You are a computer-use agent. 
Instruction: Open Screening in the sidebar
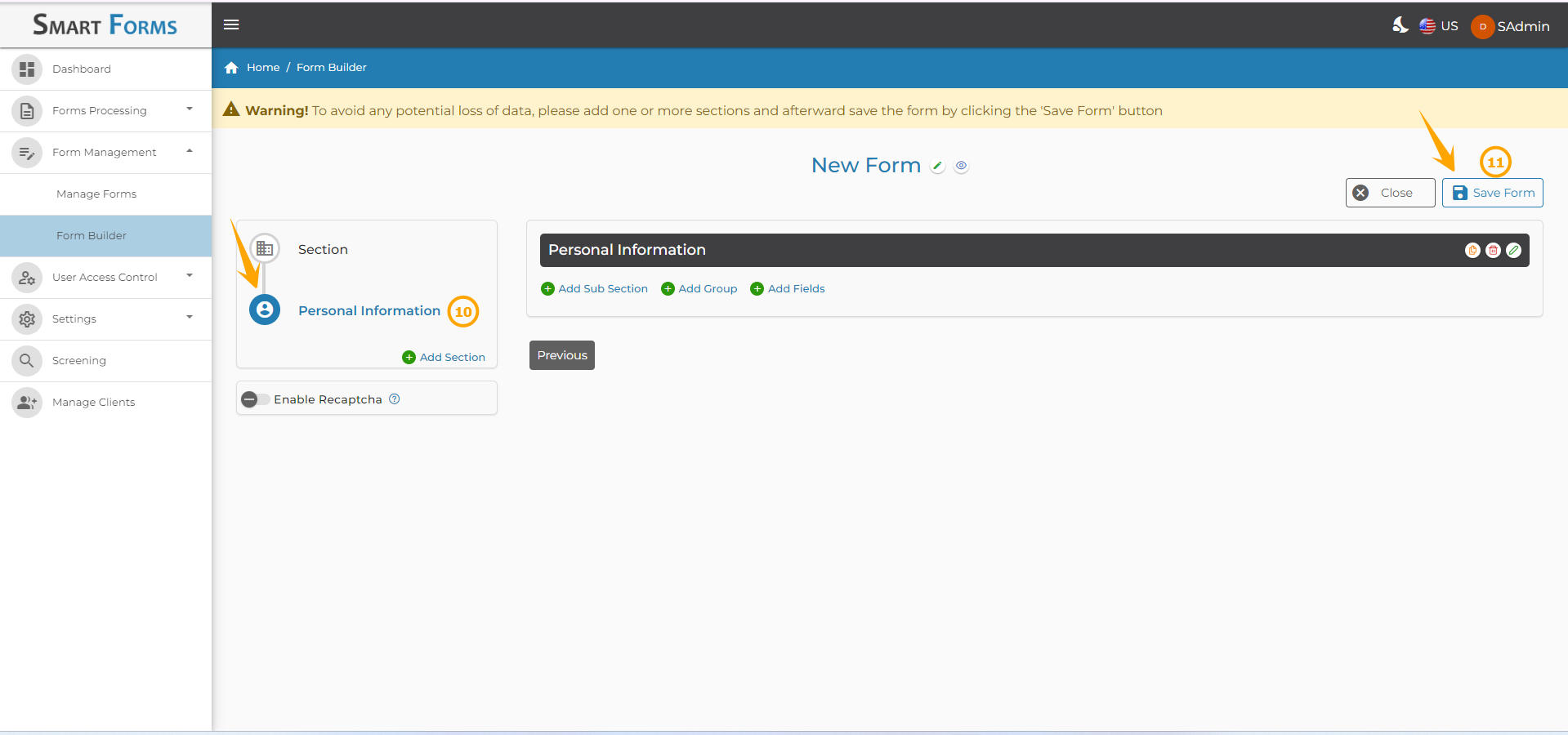79,361
